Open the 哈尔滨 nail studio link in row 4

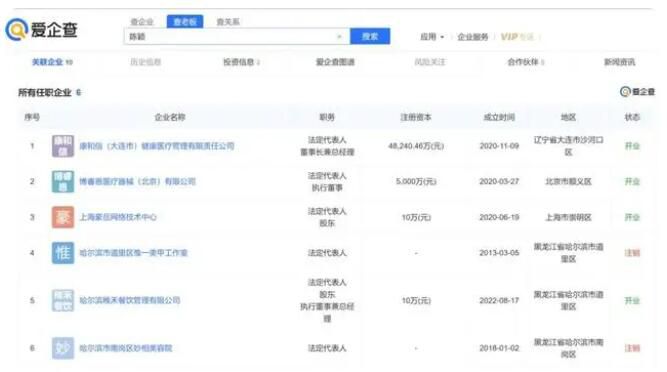pyautogui.click(x=134, y=253)
